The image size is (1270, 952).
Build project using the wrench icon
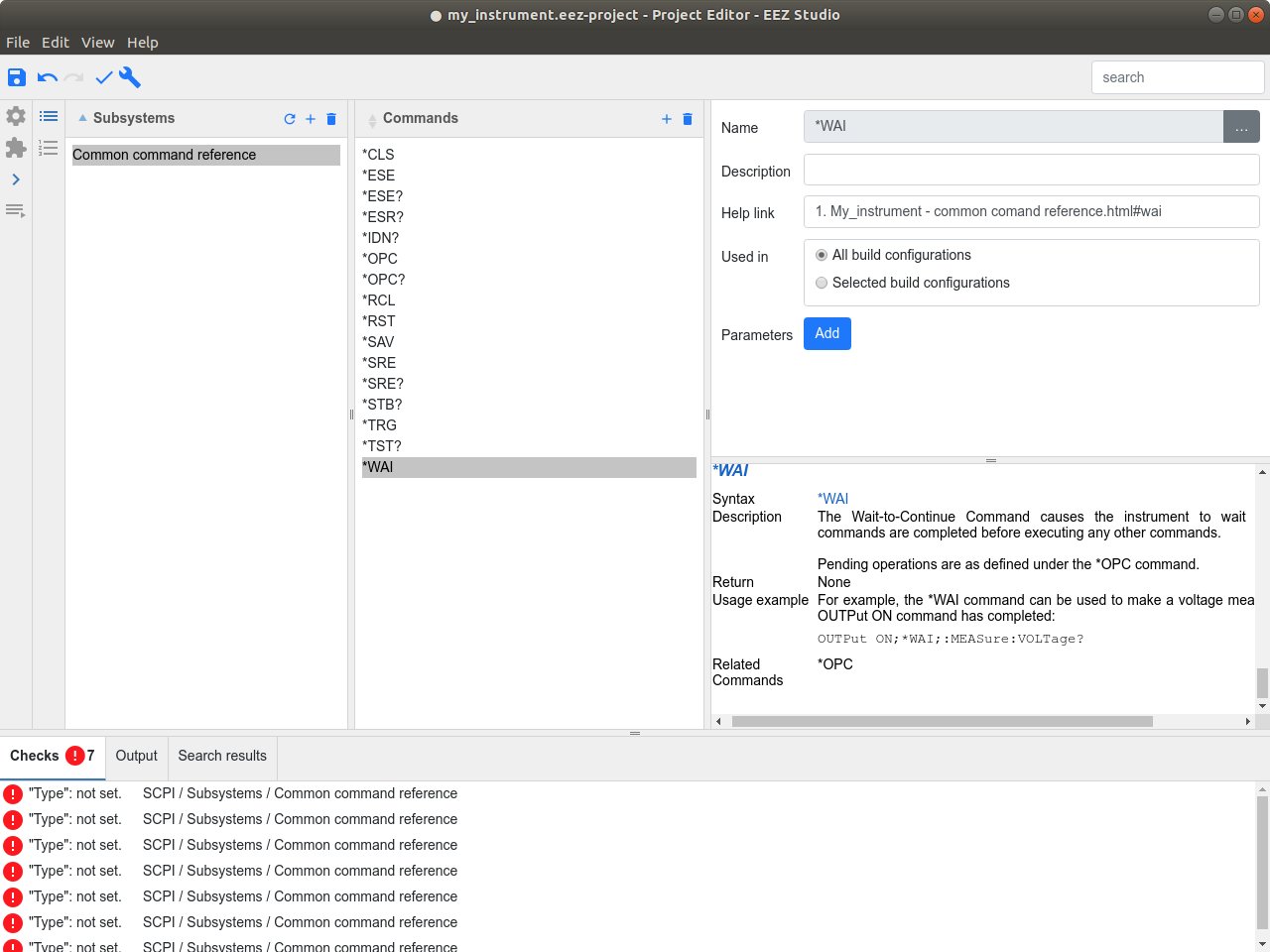point(130,77)
